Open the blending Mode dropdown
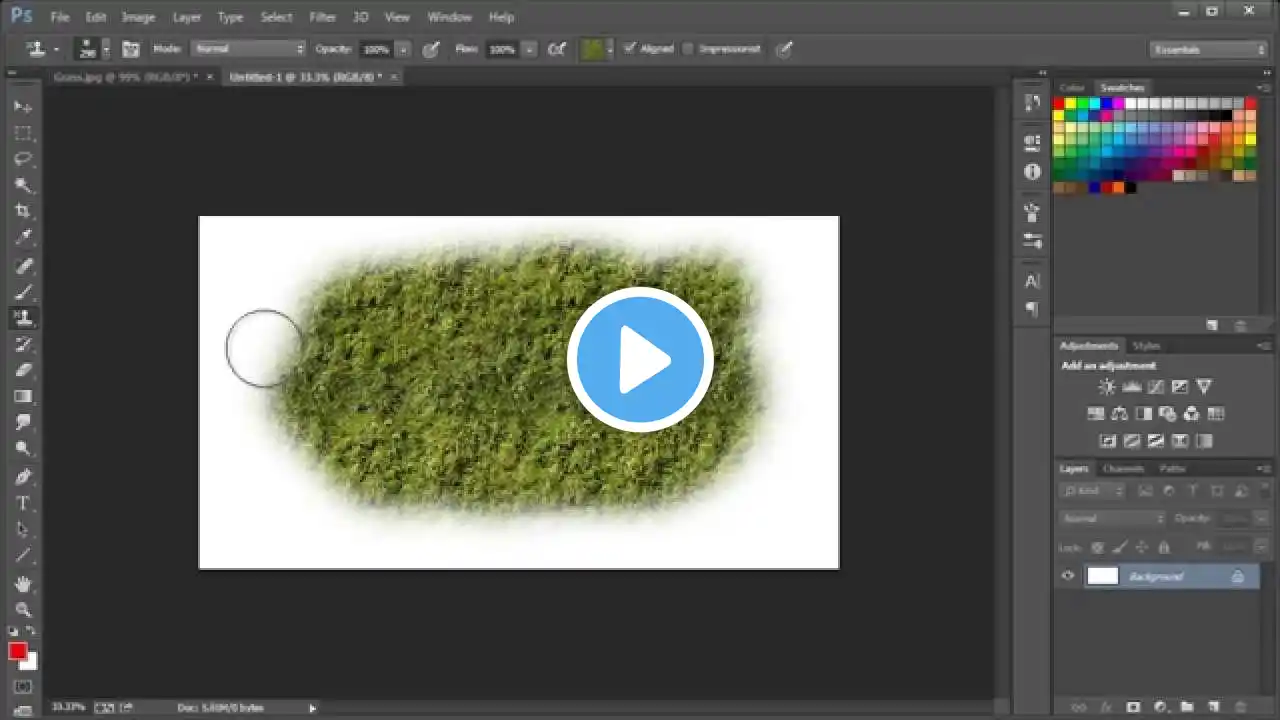The height and width of the screenshot is (720, 1280). [x=249, y=48]
